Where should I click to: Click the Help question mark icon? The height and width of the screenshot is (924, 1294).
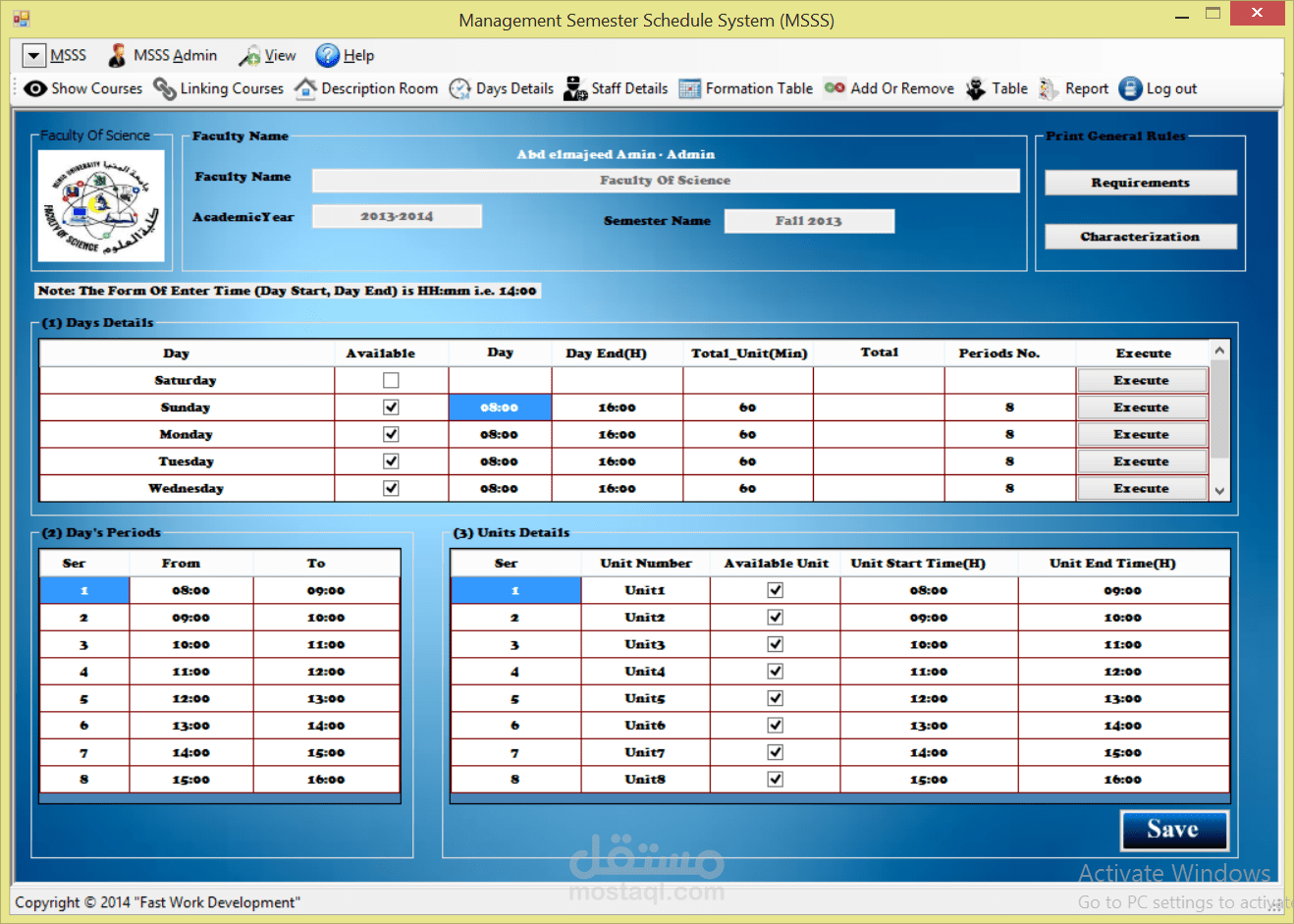pyautogui.click(x=327, y=56)
